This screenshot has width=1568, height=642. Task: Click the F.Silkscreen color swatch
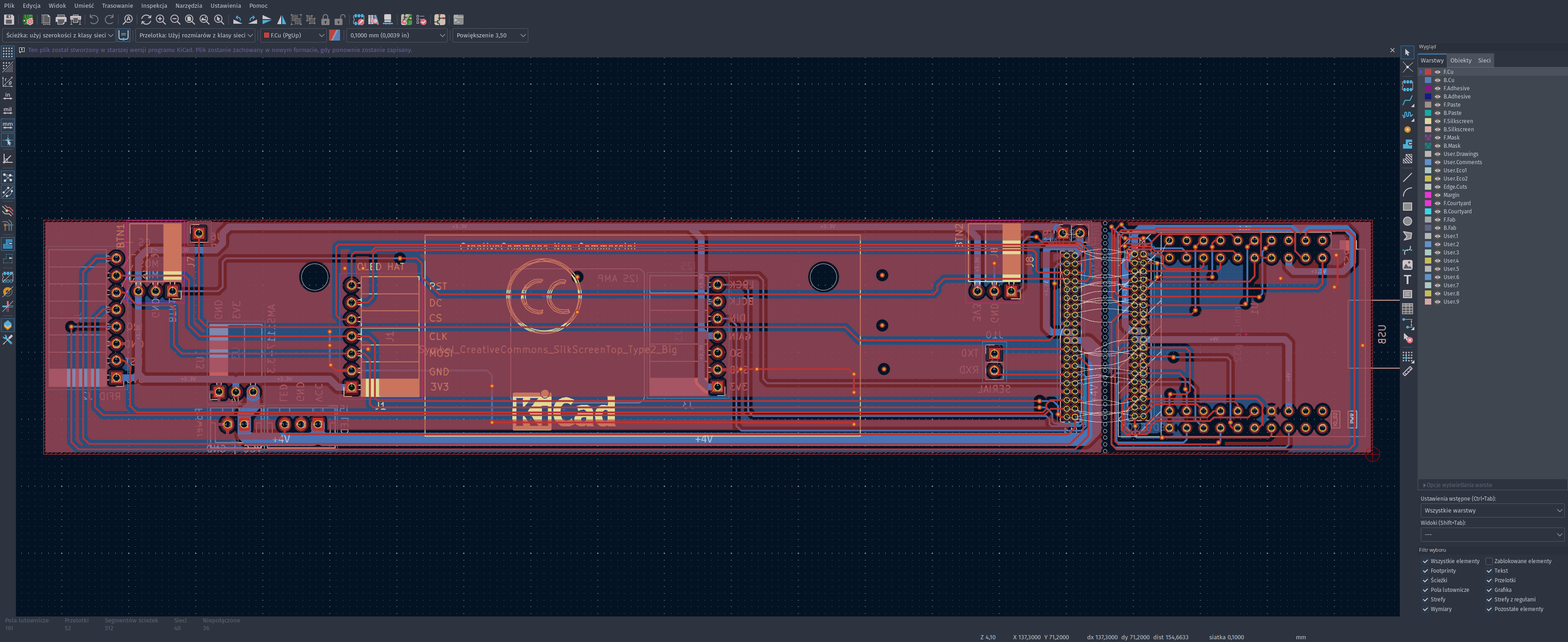[x=1428, y=121]
